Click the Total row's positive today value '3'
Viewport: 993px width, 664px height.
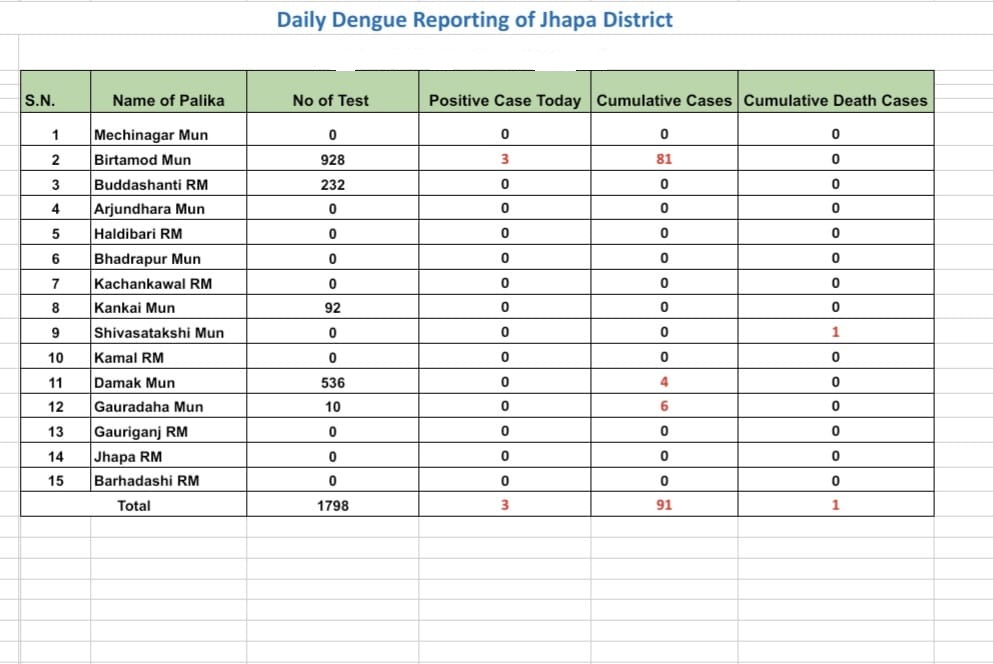(505, 505)
